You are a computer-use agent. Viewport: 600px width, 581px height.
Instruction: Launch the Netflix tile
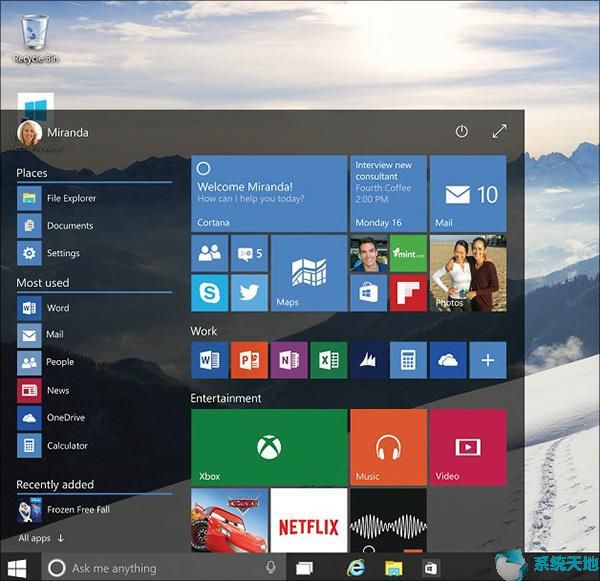(309, 520)
